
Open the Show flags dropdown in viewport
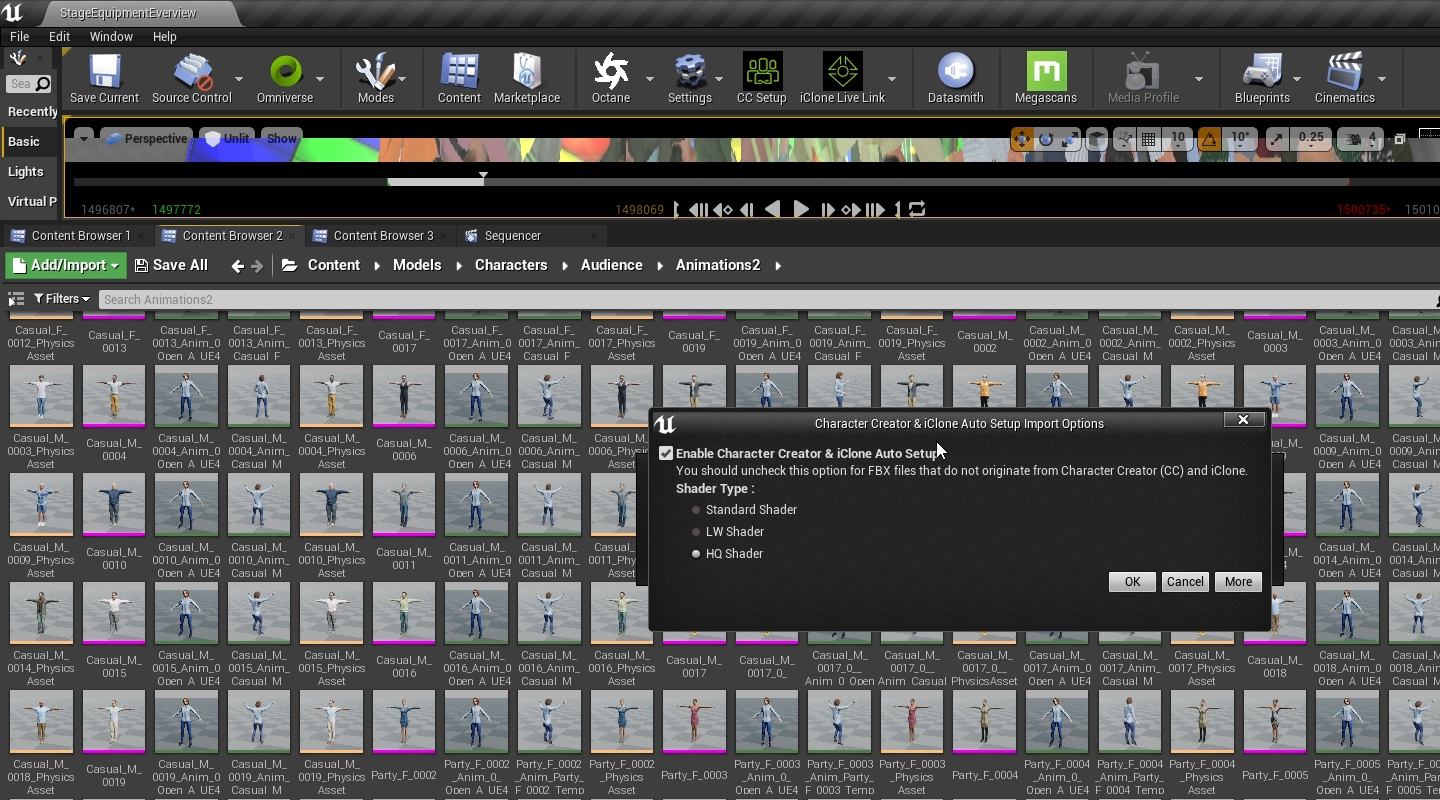click(281, 139)
